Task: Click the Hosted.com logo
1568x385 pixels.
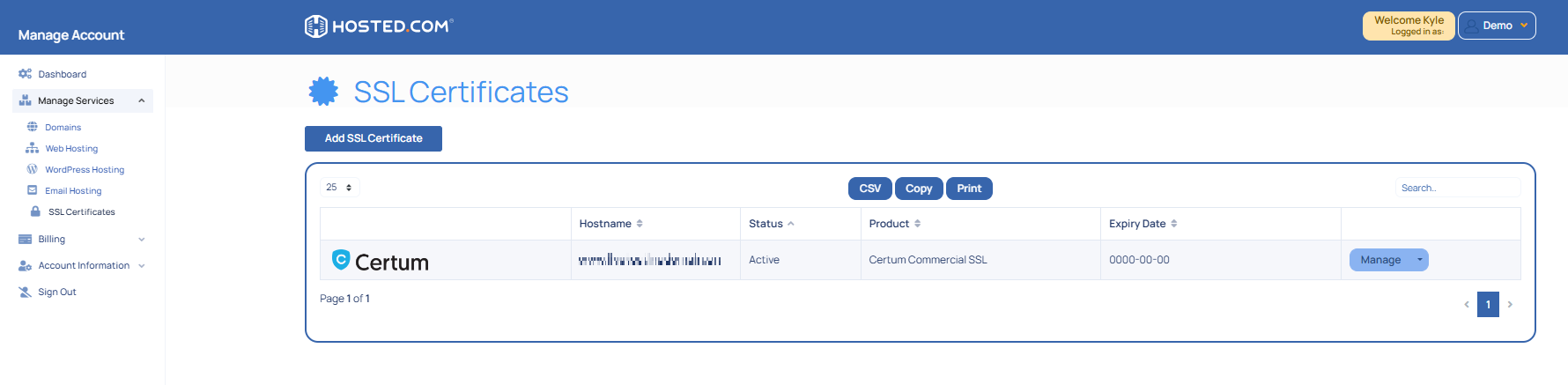Action: [379, 26]
